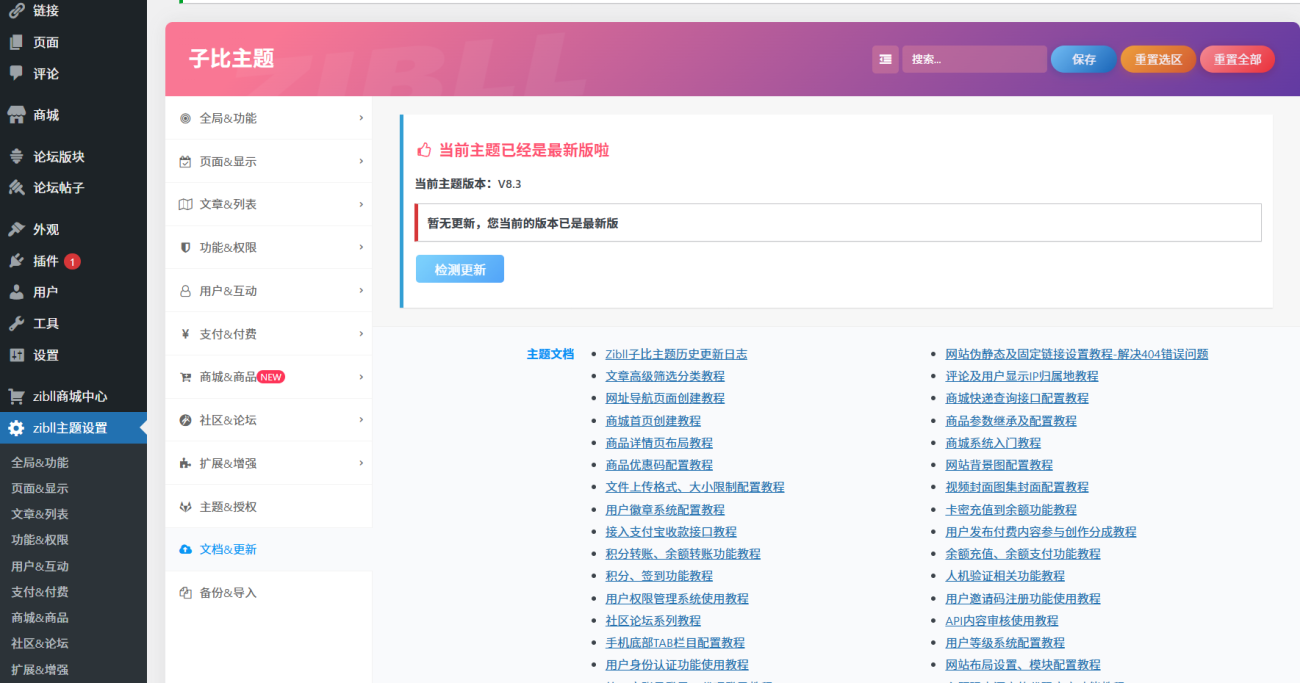Image resolution: width=1300 pixels, height=683 pixels.
Task: Expand 商城&商品 section with NEW badge
Action: coord(268,377)
